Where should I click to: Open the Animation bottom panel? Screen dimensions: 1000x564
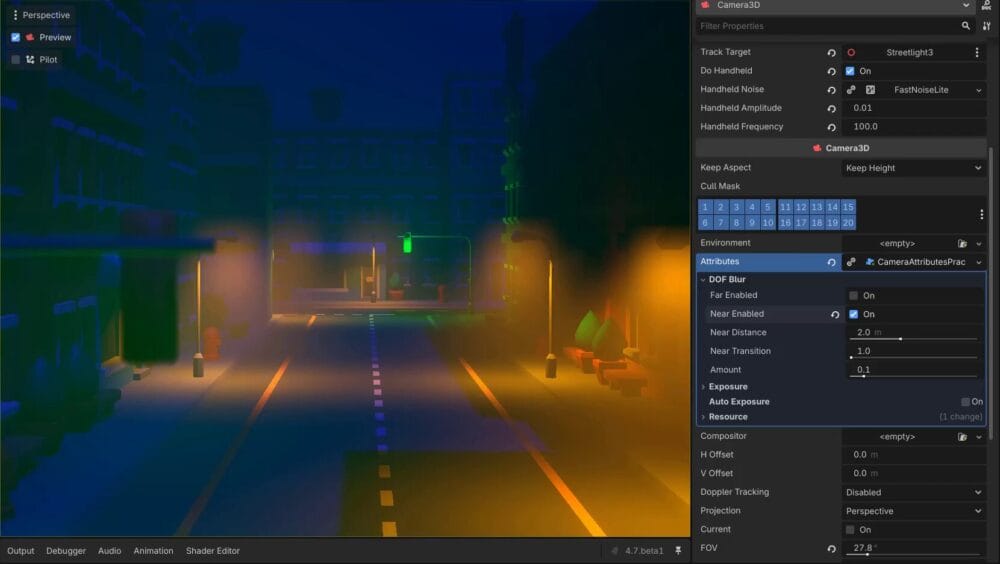(153, 551)
